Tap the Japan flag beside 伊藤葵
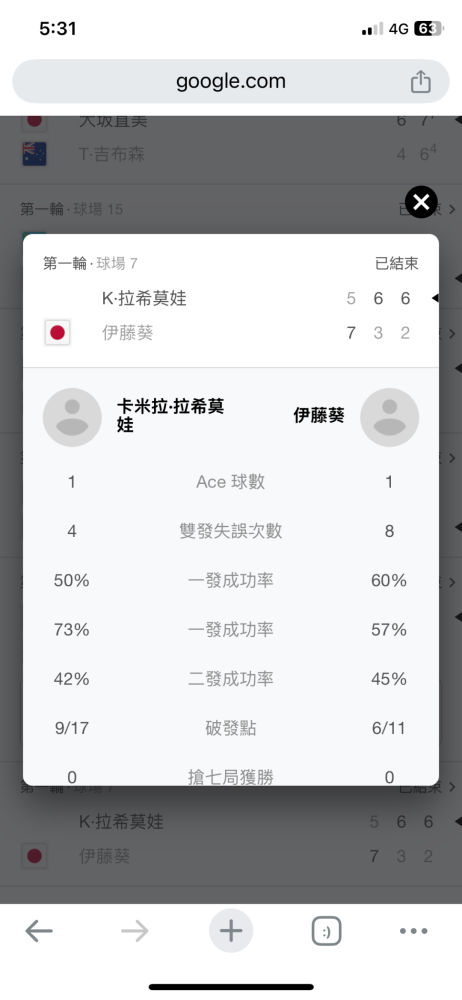Image resolution: width=462 pixels, height=1000 pixels. tap(57, 333)
